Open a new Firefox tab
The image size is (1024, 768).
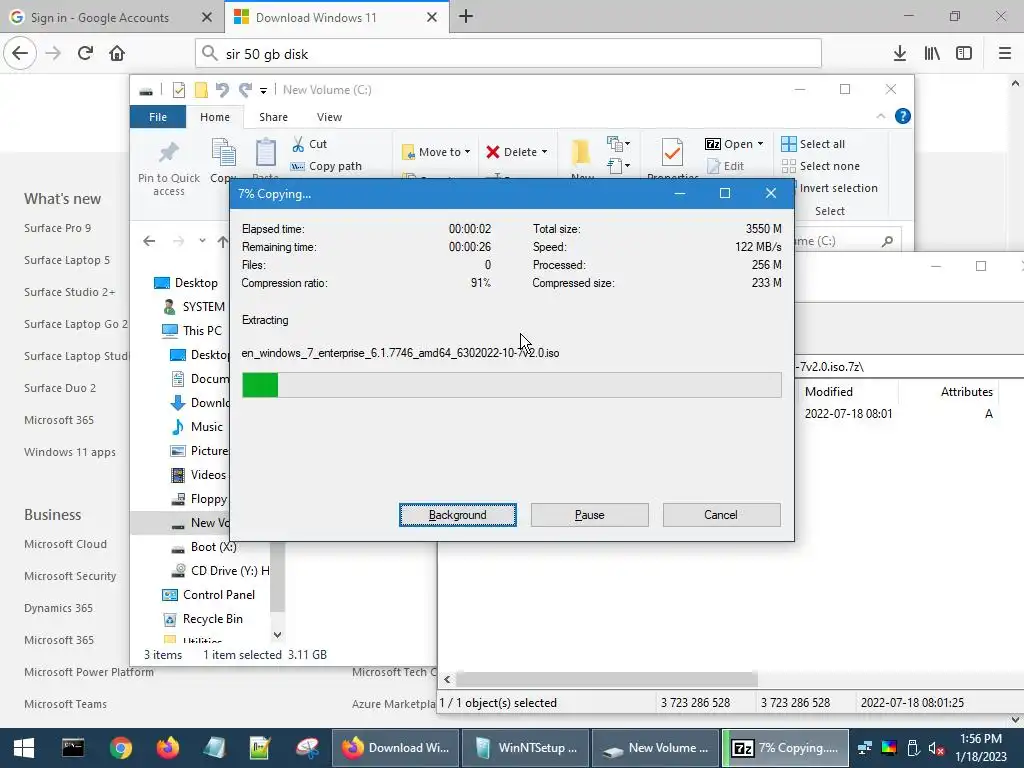coord(466,17)
